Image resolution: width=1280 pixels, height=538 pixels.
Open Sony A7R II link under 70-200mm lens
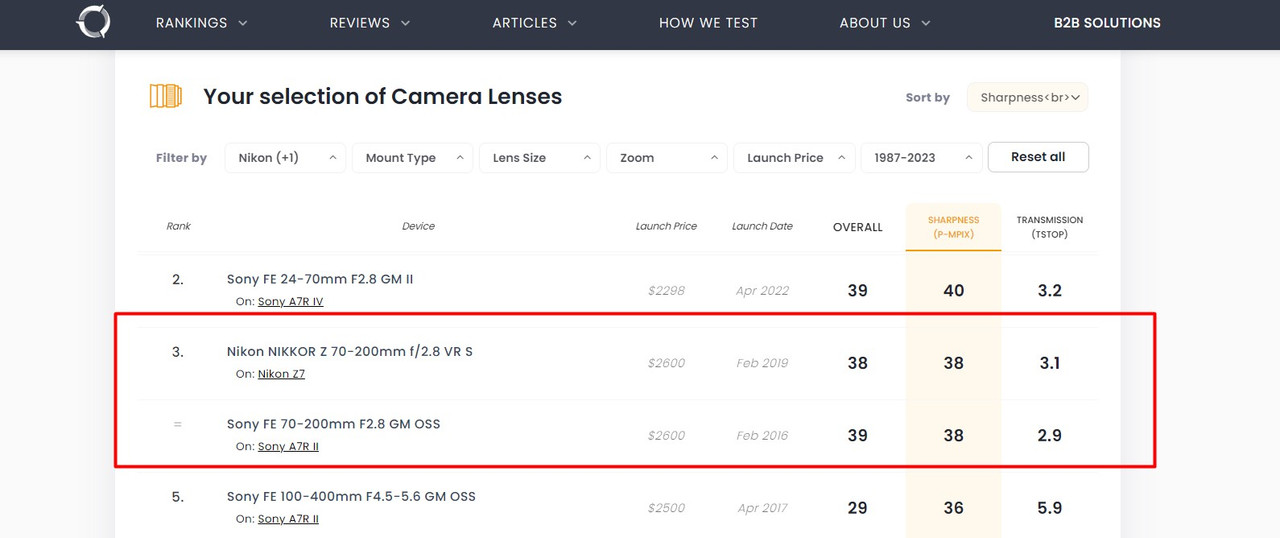[288, 447]
